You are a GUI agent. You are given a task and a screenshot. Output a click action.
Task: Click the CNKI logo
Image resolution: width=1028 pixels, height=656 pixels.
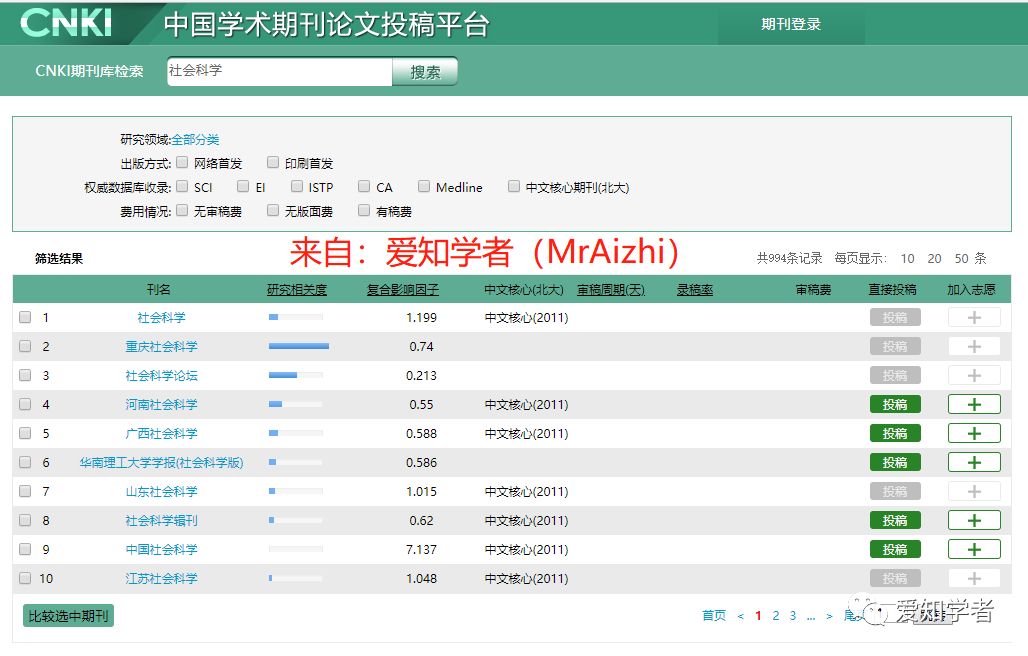(66, 23)
